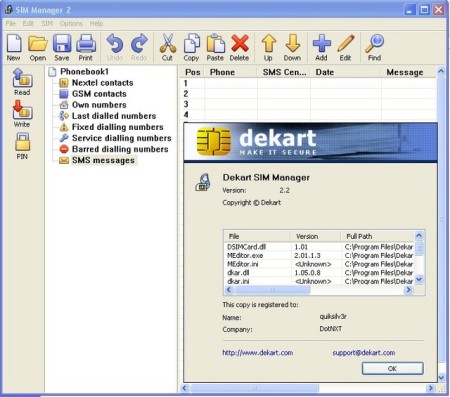Image resolution: width=450 pixels, height=397 pixels.
Task: Click the Version column header in the About list
Action: click(x=316, y=236)
